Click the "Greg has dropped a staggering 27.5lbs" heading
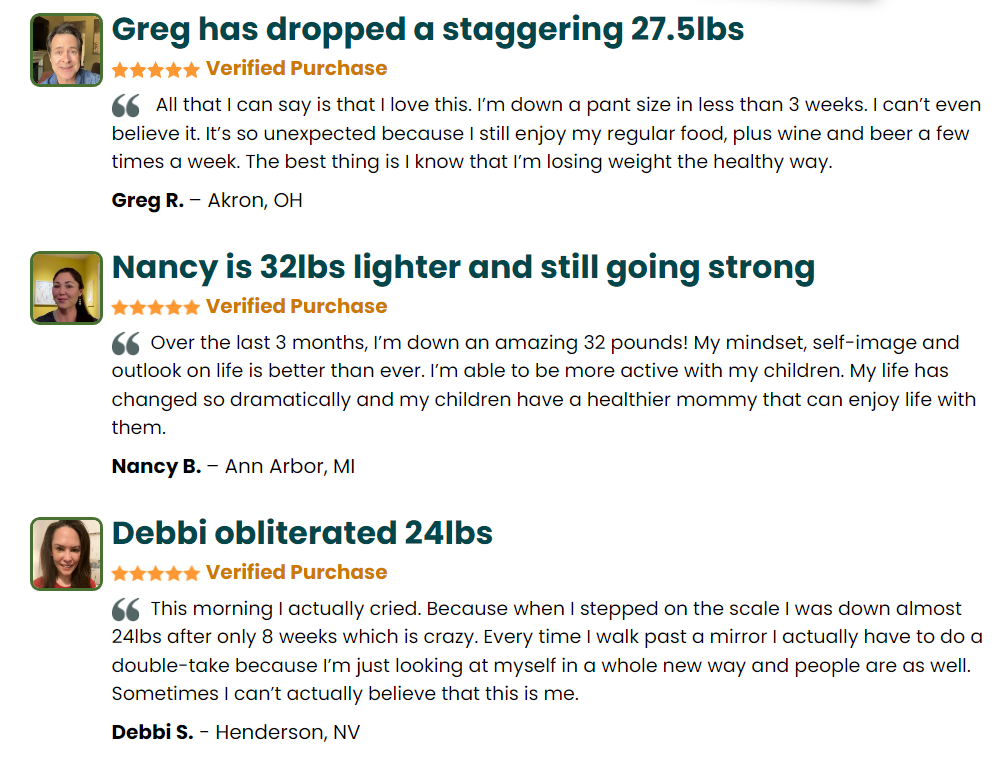This screenshot has width=996, height=764. 428,29
